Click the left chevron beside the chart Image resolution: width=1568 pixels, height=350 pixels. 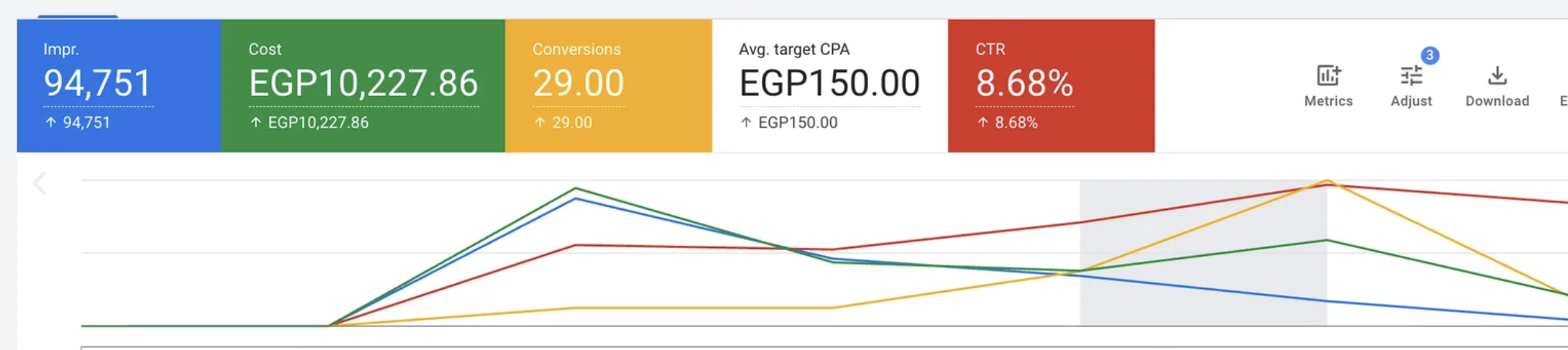(x=40, y=184)
